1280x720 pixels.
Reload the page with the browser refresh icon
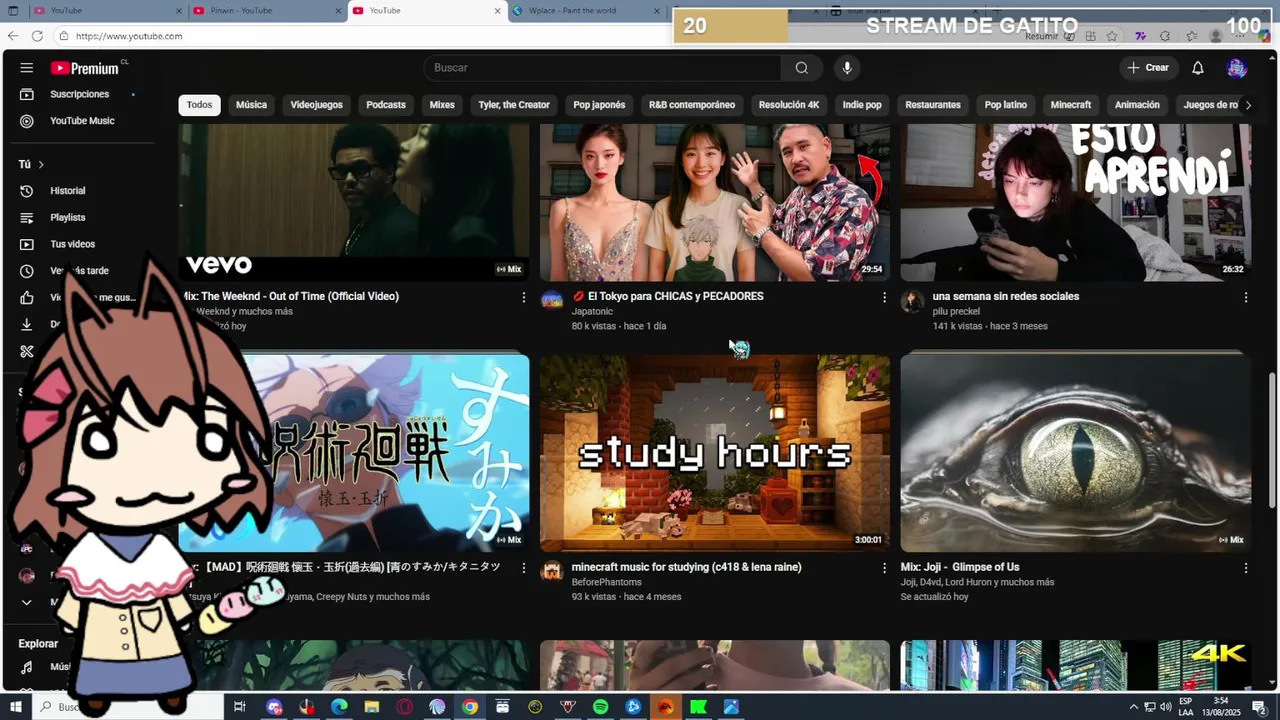(x=37, y=36)
